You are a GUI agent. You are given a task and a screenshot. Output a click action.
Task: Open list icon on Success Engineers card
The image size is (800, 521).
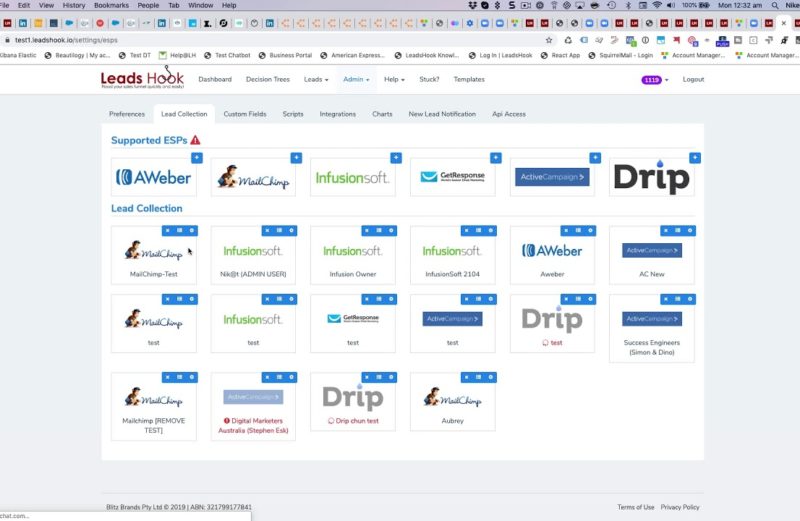coord(678,299)
